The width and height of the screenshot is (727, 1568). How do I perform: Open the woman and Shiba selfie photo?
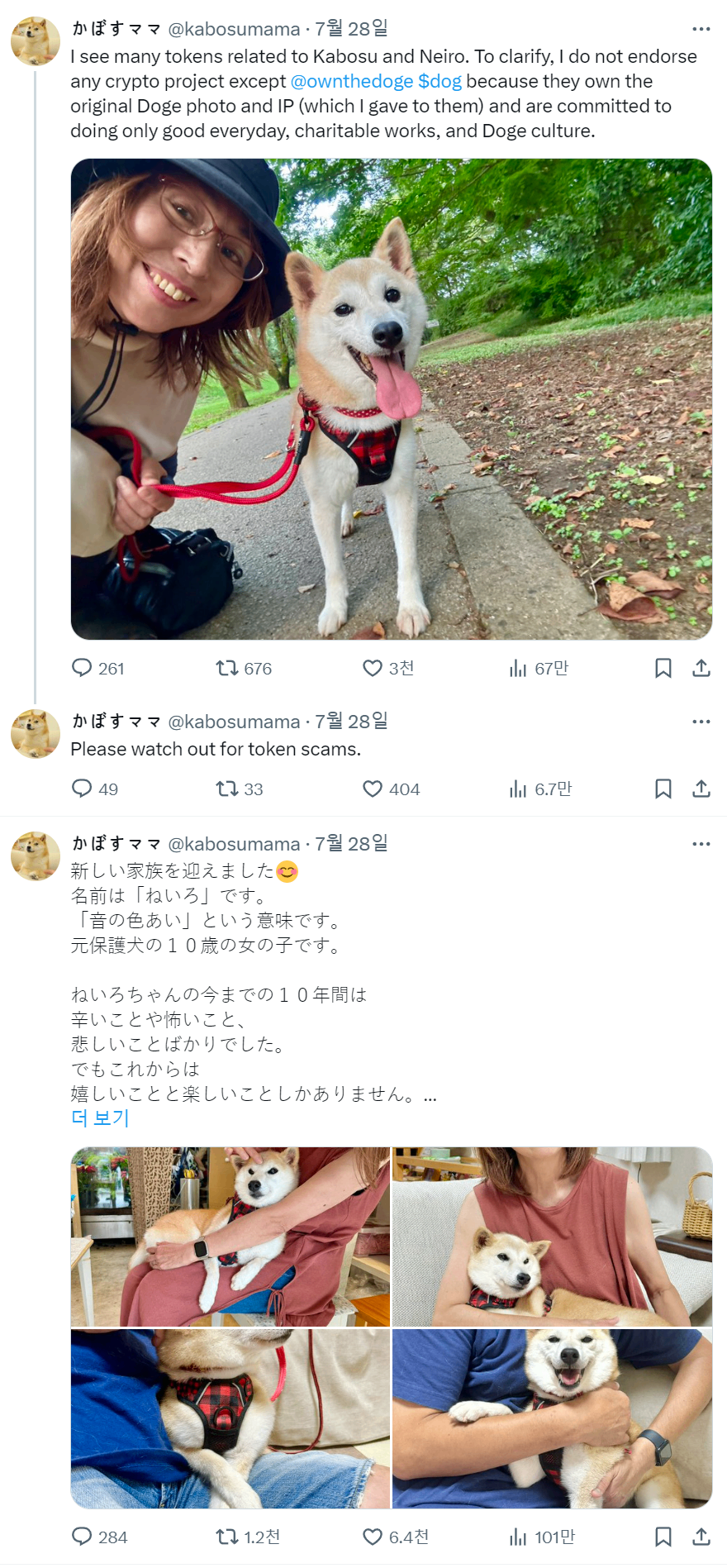pyautogui.click(x=392, y=399)
